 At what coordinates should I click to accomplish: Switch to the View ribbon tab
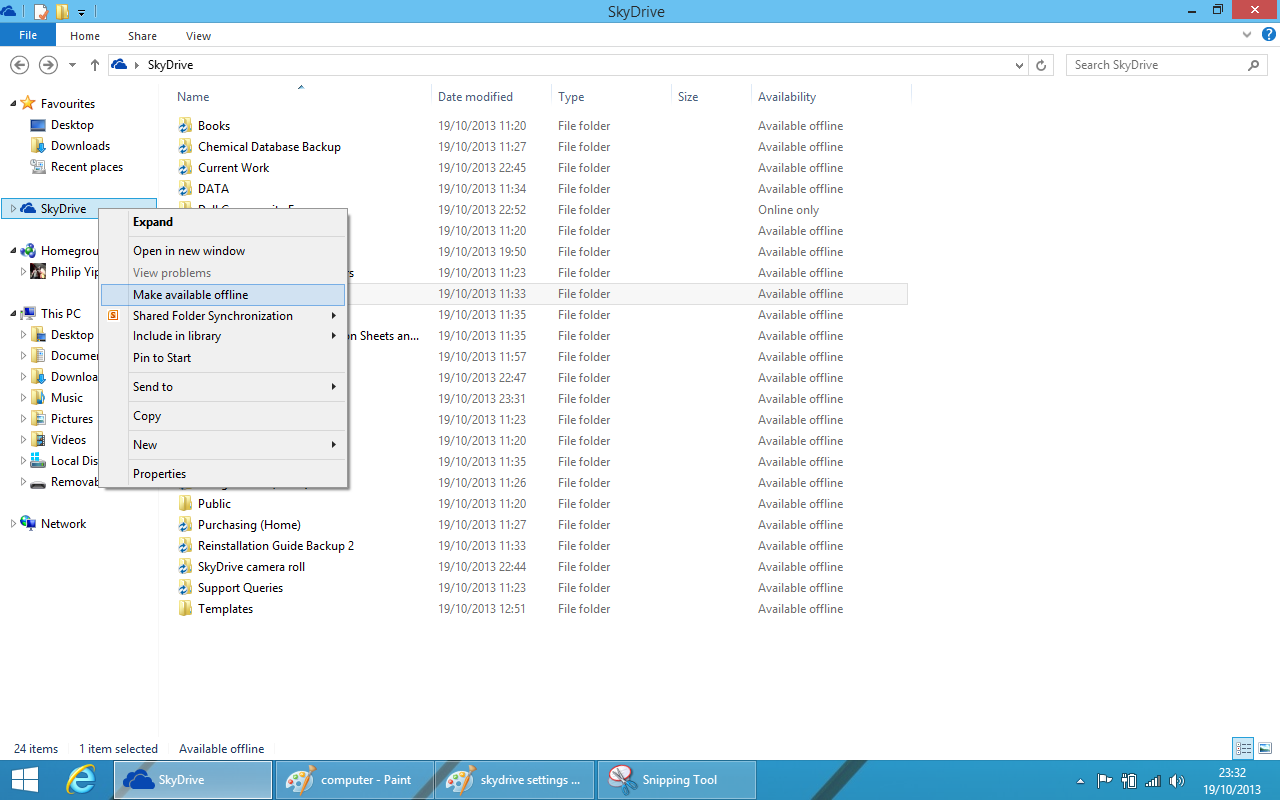click(x=198, y=36)
